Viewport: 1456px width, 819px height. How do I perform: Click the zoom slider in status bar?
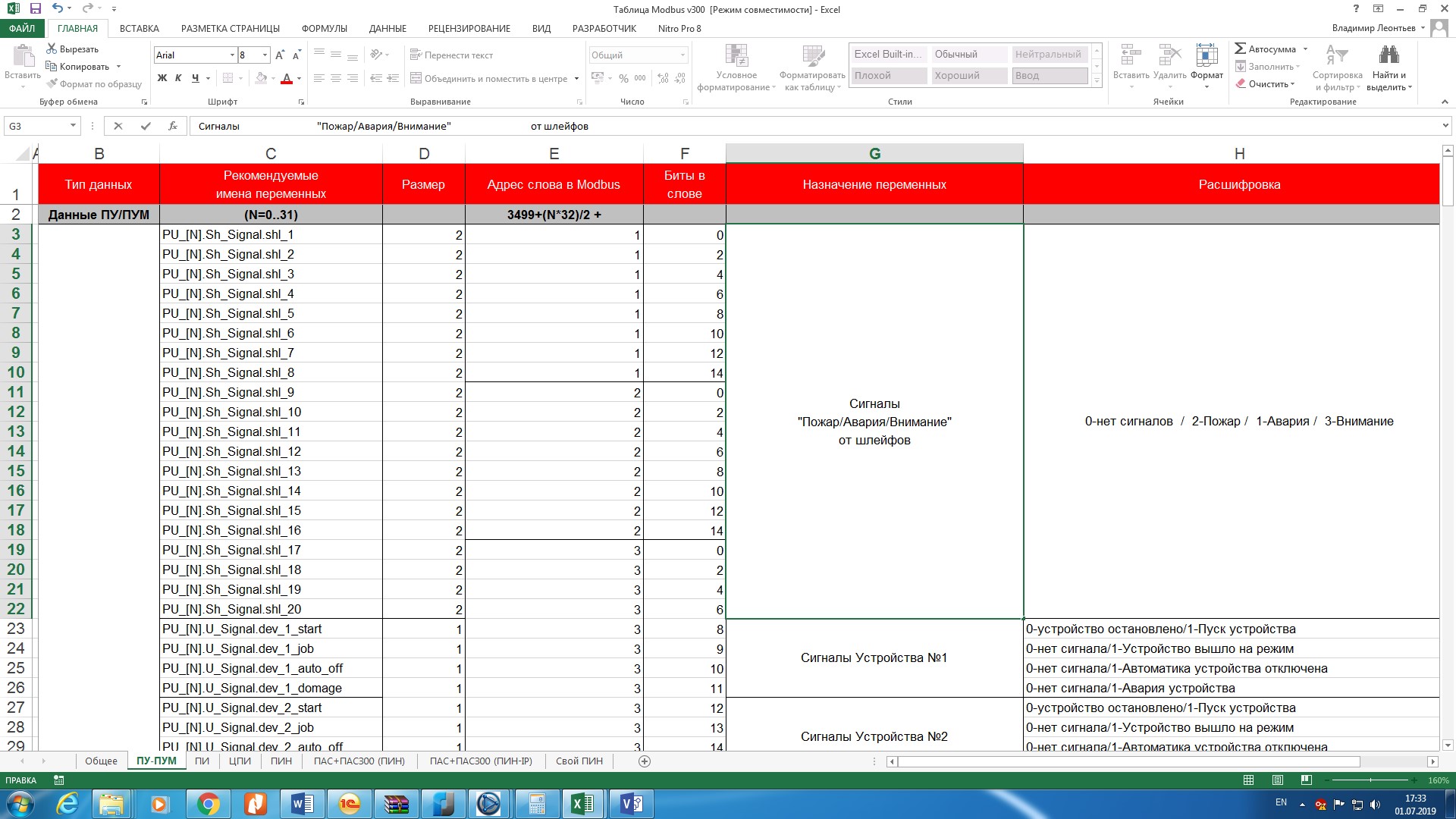coord(1370,780)
